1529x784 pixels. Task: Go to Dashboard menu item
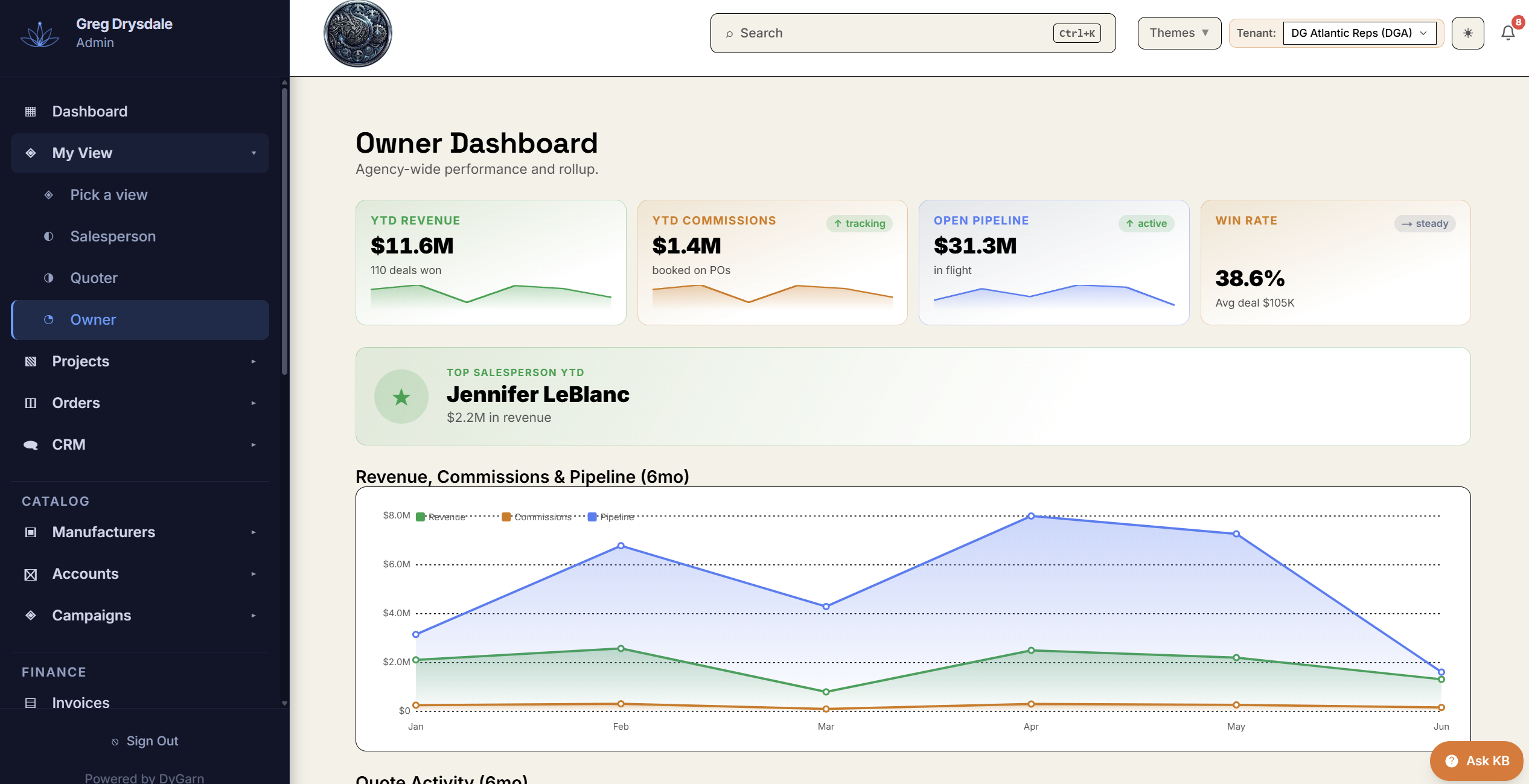point(140,112)
